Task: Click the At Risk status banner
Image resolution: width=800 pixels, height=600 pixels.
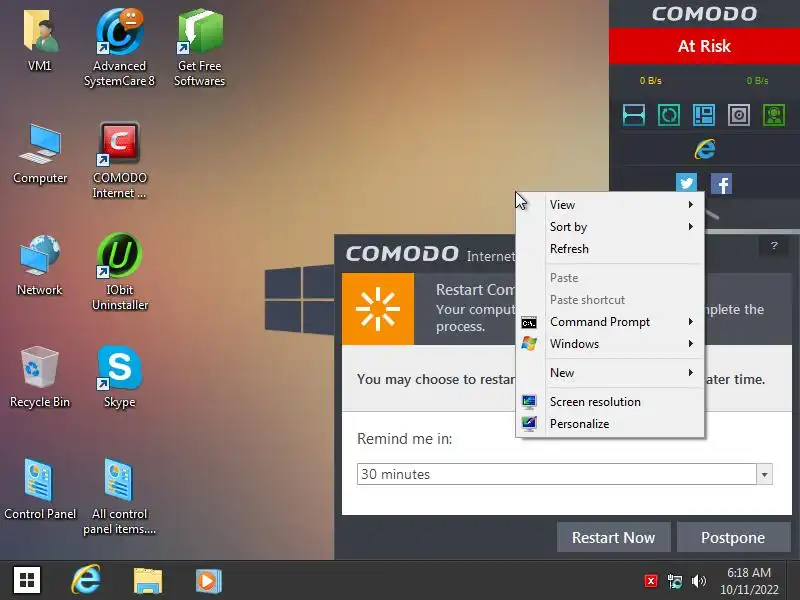Action: pyautogui.click(x=704, y=46)
